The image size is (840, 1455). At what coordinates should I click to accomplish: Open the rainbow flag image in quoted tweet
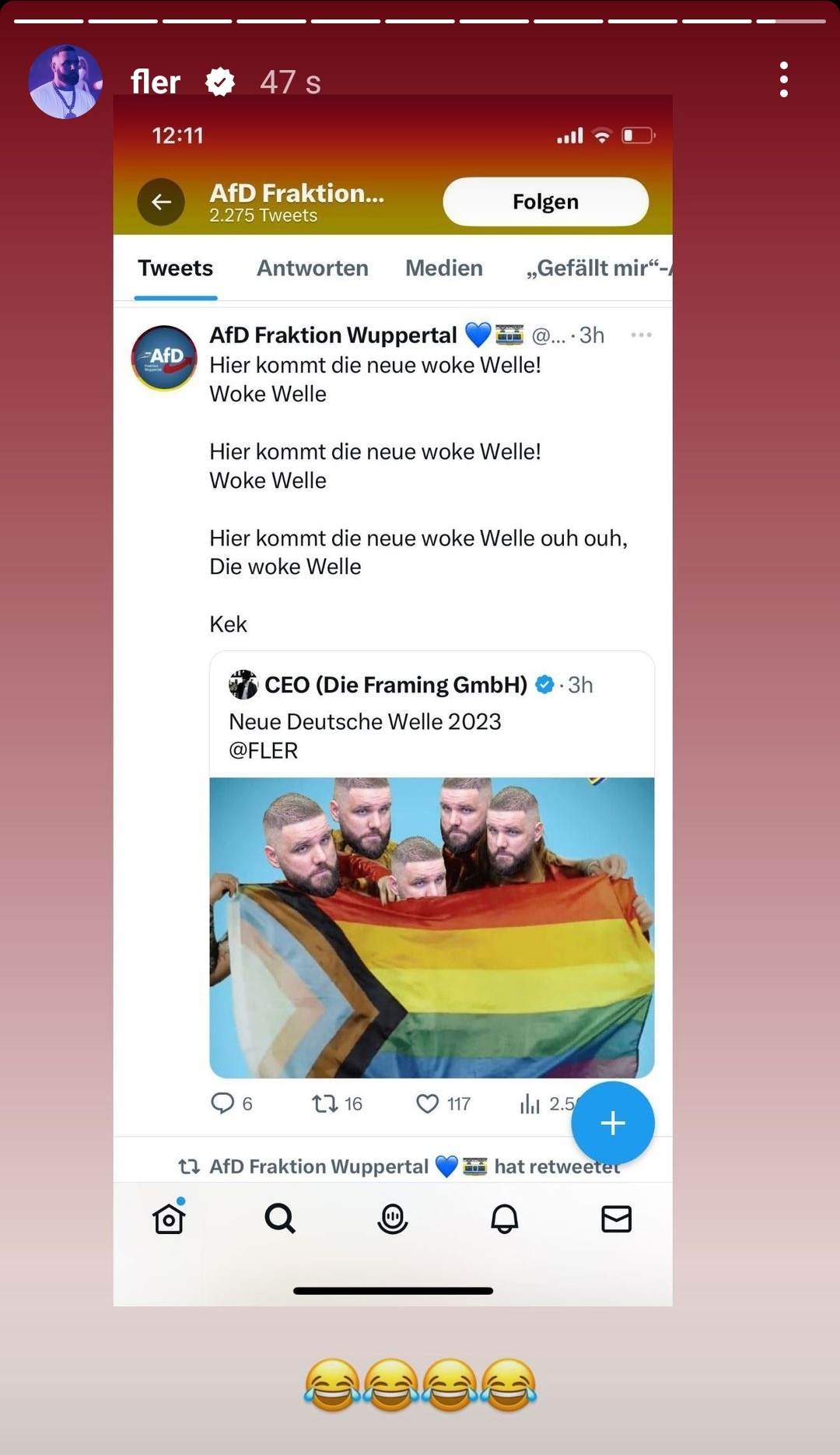(x=432, y=927)
